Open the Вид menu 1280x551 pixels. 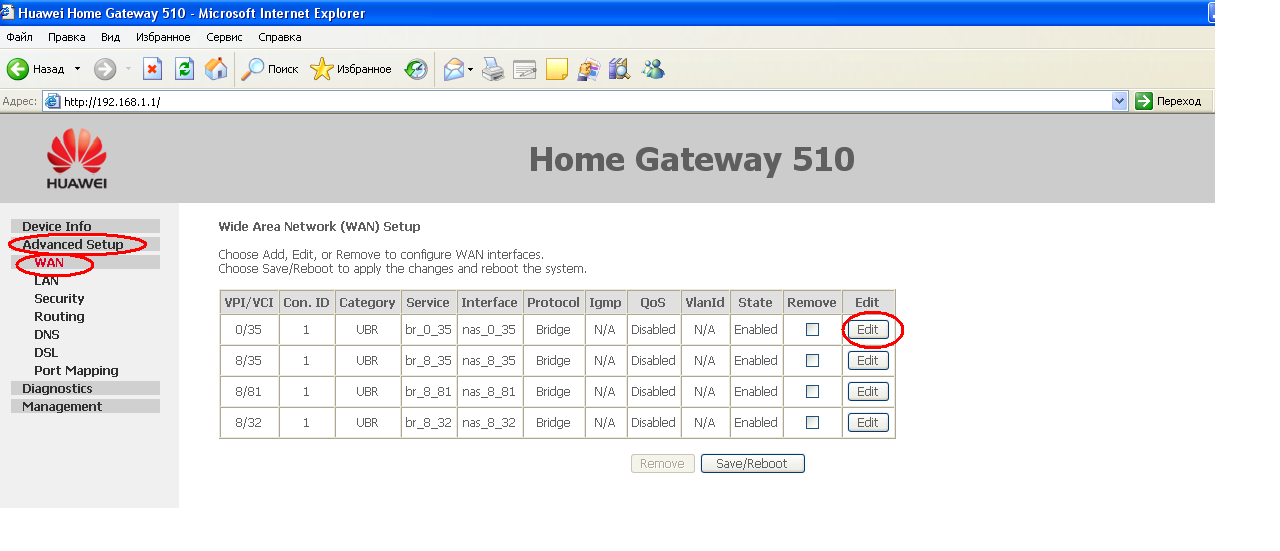[x=110, y=37]
